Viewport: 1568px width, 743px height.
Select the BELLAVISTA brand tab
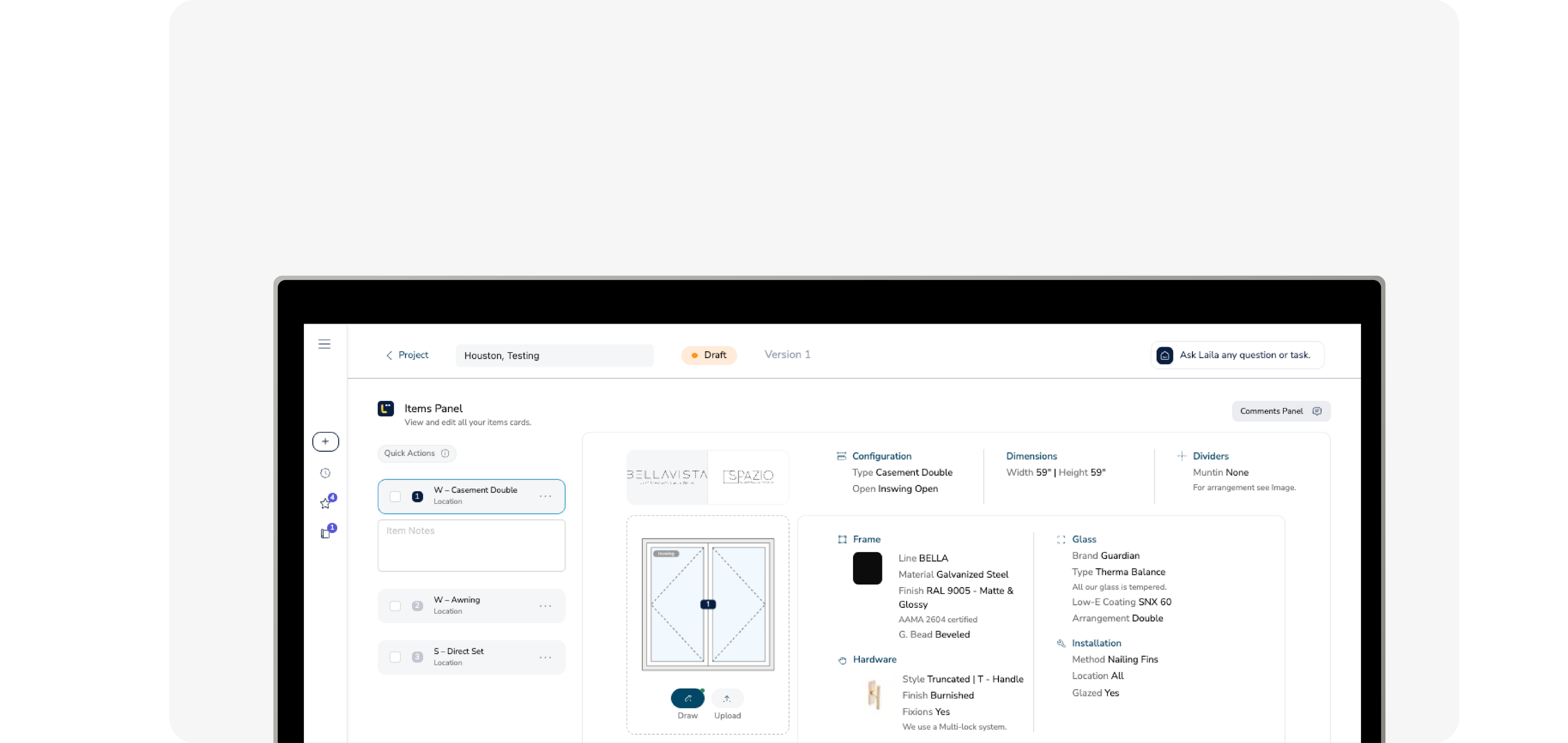667,476
